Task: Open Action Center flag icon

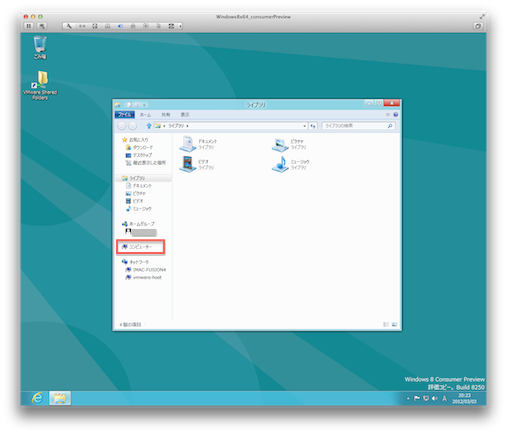Action: point(417,398)
